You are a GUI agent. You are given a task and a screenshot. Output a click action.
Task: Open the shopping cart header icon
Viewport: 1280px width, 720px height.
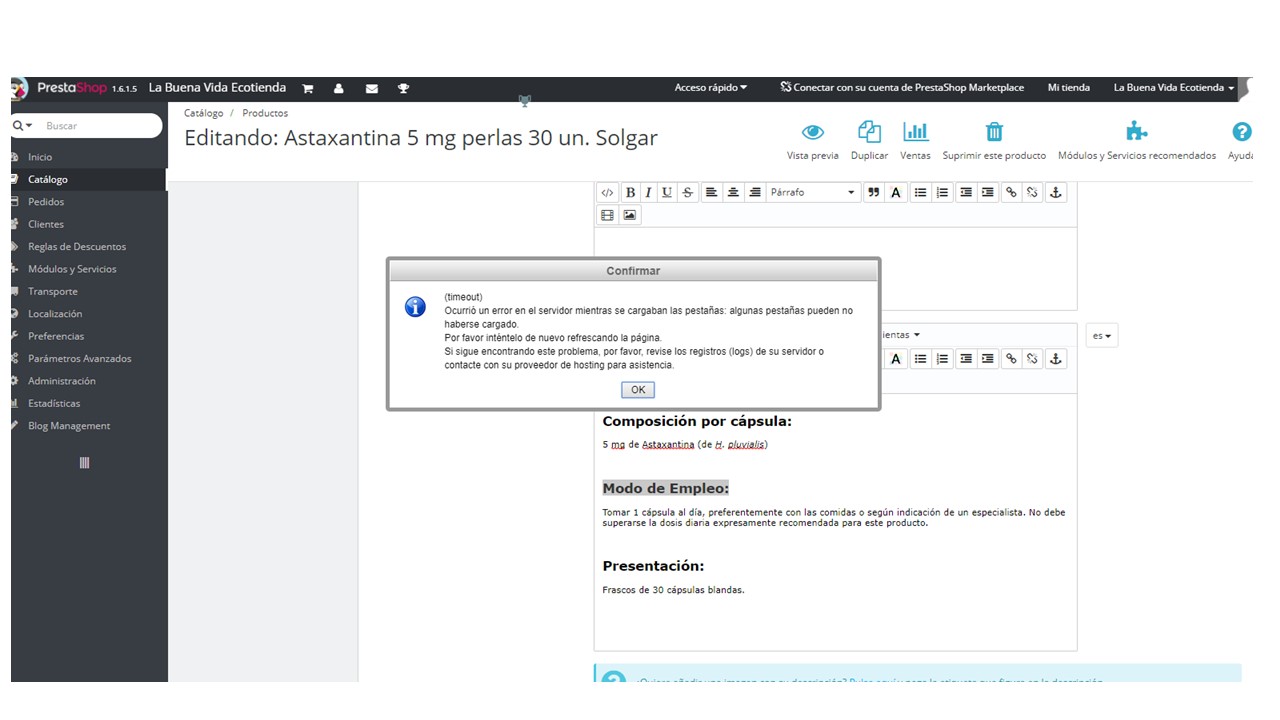pyautogui.click(x=308, y=88)
